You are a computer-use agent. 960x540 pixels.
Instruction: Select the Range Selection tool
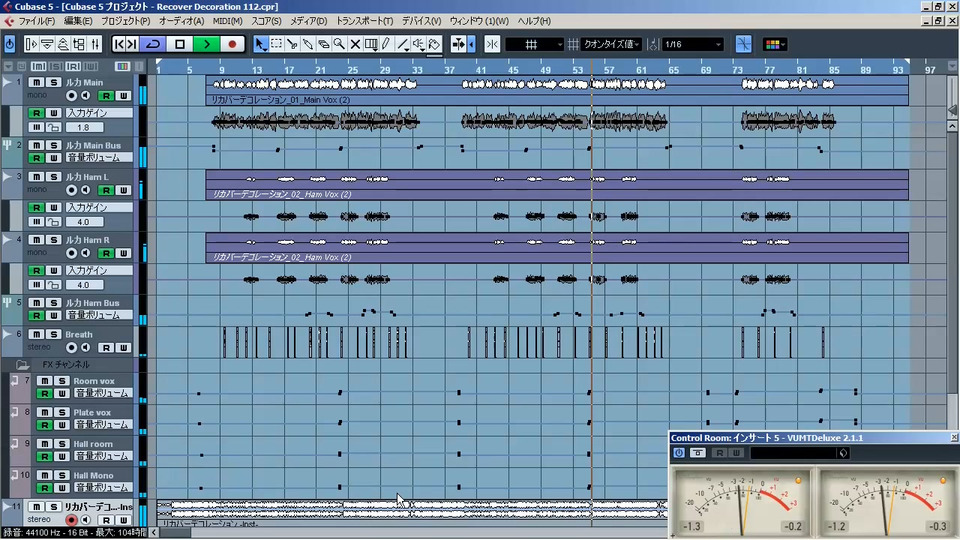pos(277,44)
